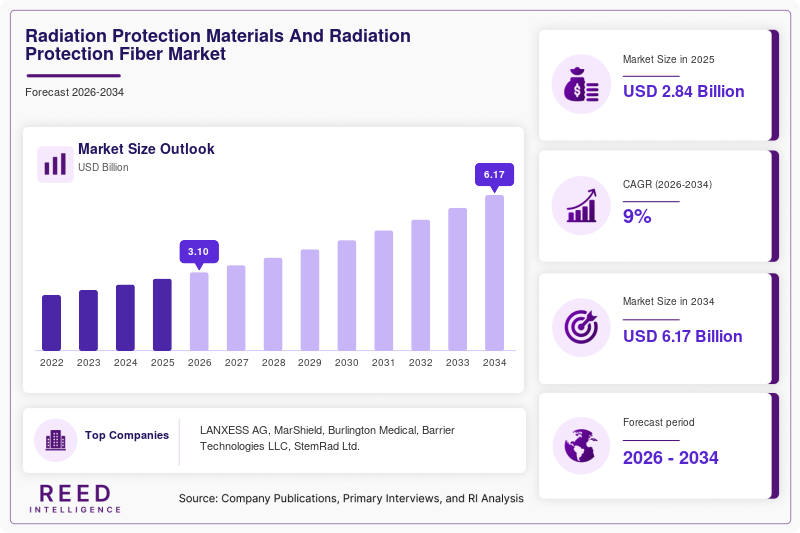The width and height of the screenshot is (800, 533).
Task: Click the target icon beside Market Size 2034
Action: [581, 327]
